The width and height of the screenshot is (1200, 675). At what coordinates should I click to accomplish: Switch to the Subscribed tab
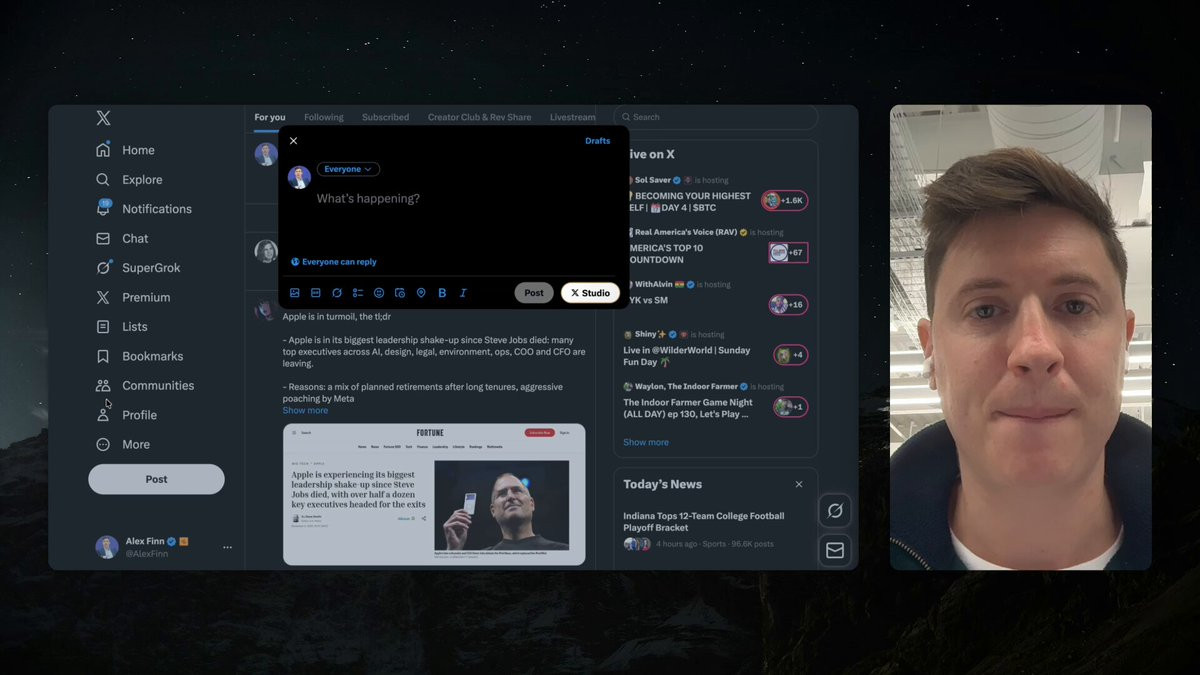[385, 117]
